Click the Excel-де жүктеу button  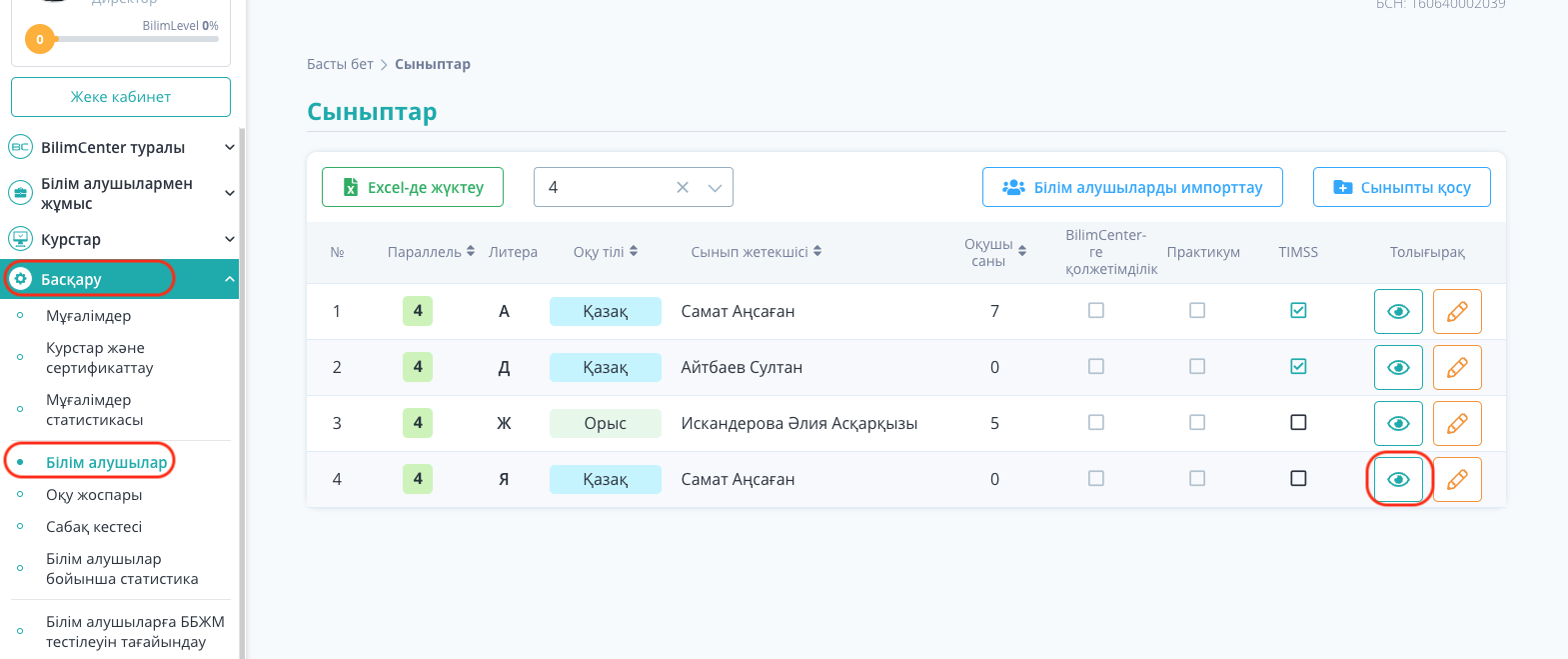(x=413, y=187)
